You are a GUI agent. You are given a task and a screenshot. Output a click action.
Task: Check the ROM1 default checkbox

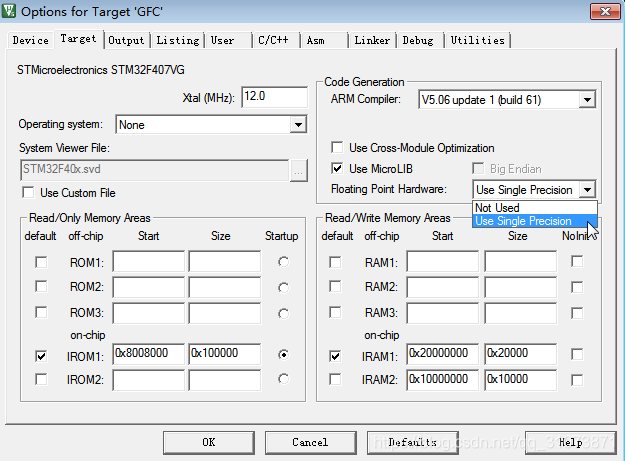tap(41, 262)
